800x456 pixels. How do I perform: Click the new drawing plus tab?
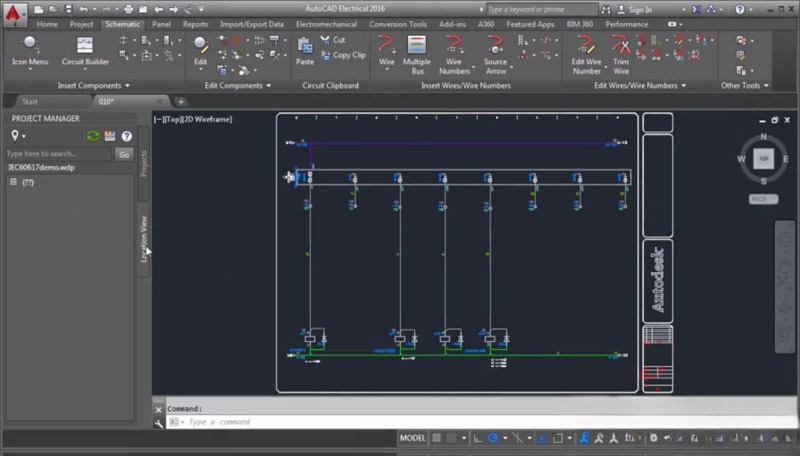click(181, 102)
